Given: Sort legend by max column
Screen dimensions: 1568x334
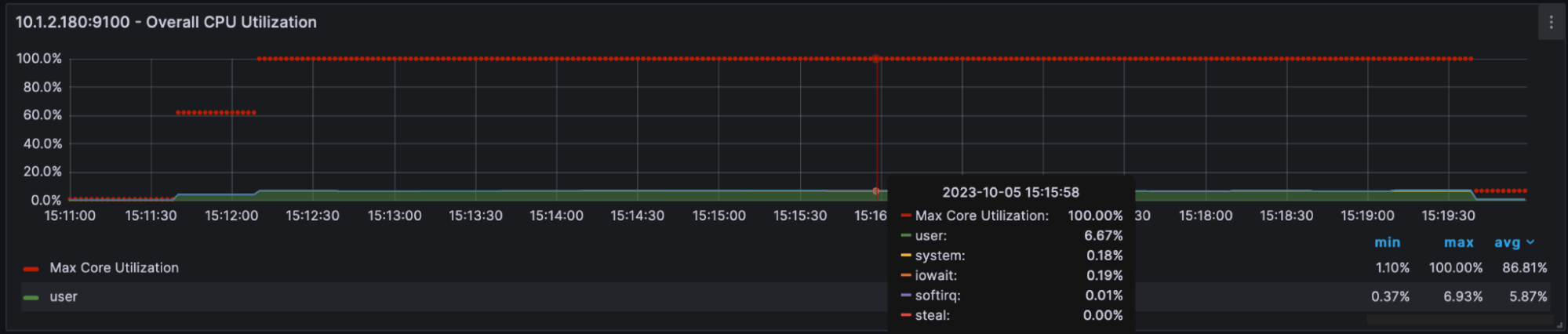Looking at the screenshot, I should coord(1458,243).
